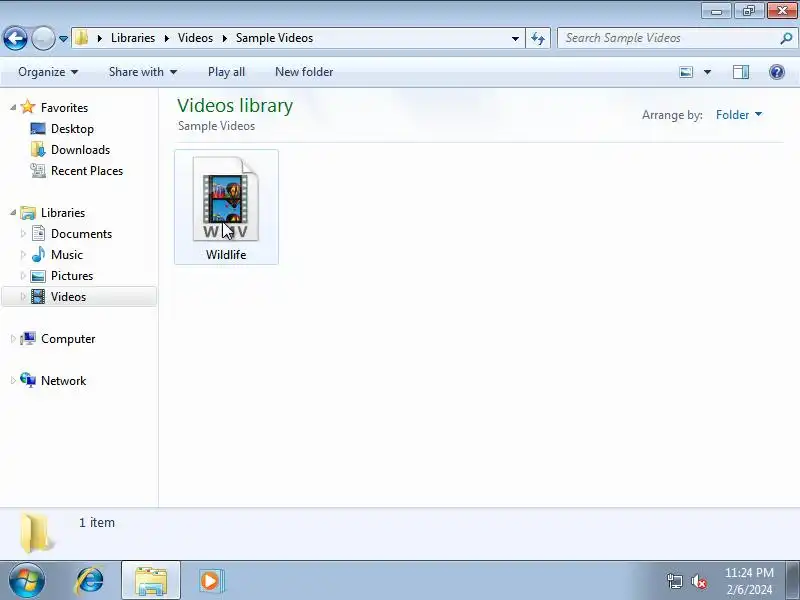Click the folder icon in details pane

point(36,533)
